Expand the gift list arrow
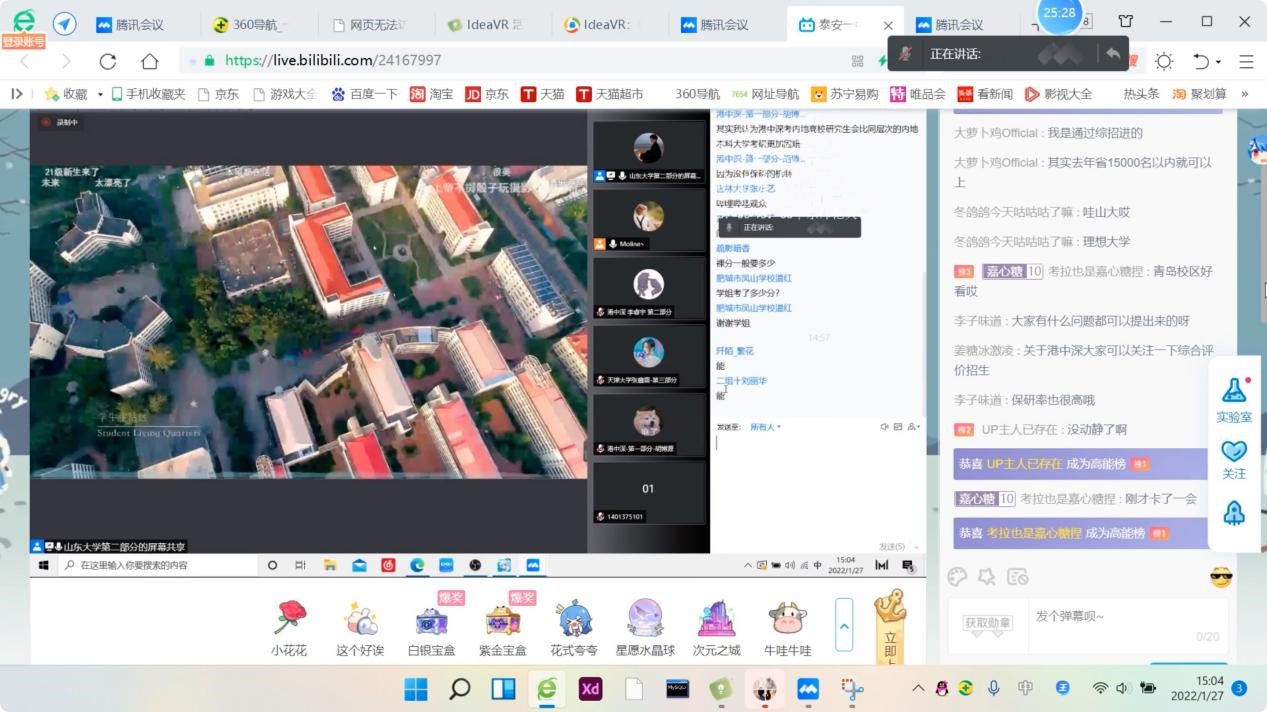Viewport: 1267px width, 712px height. point(844,625)
